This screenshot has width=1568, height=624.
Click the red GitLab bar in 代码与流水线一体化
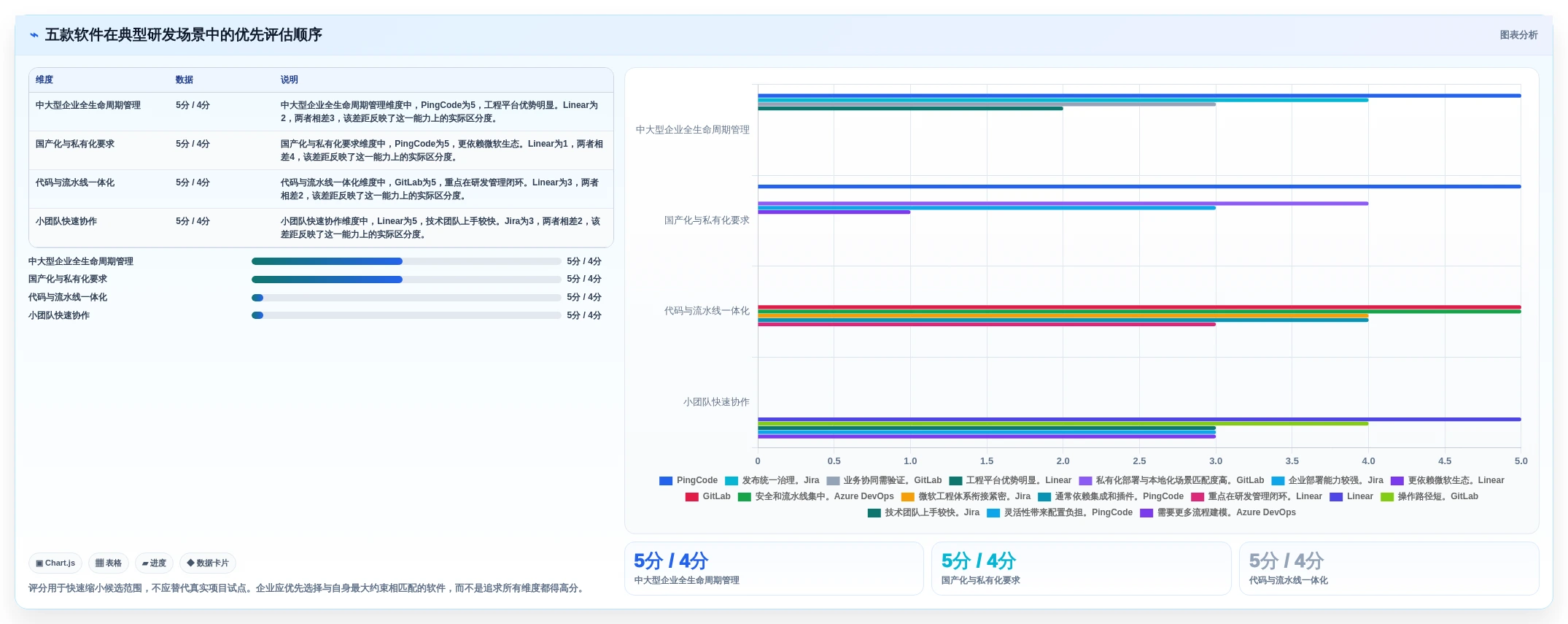(1139, 307)
